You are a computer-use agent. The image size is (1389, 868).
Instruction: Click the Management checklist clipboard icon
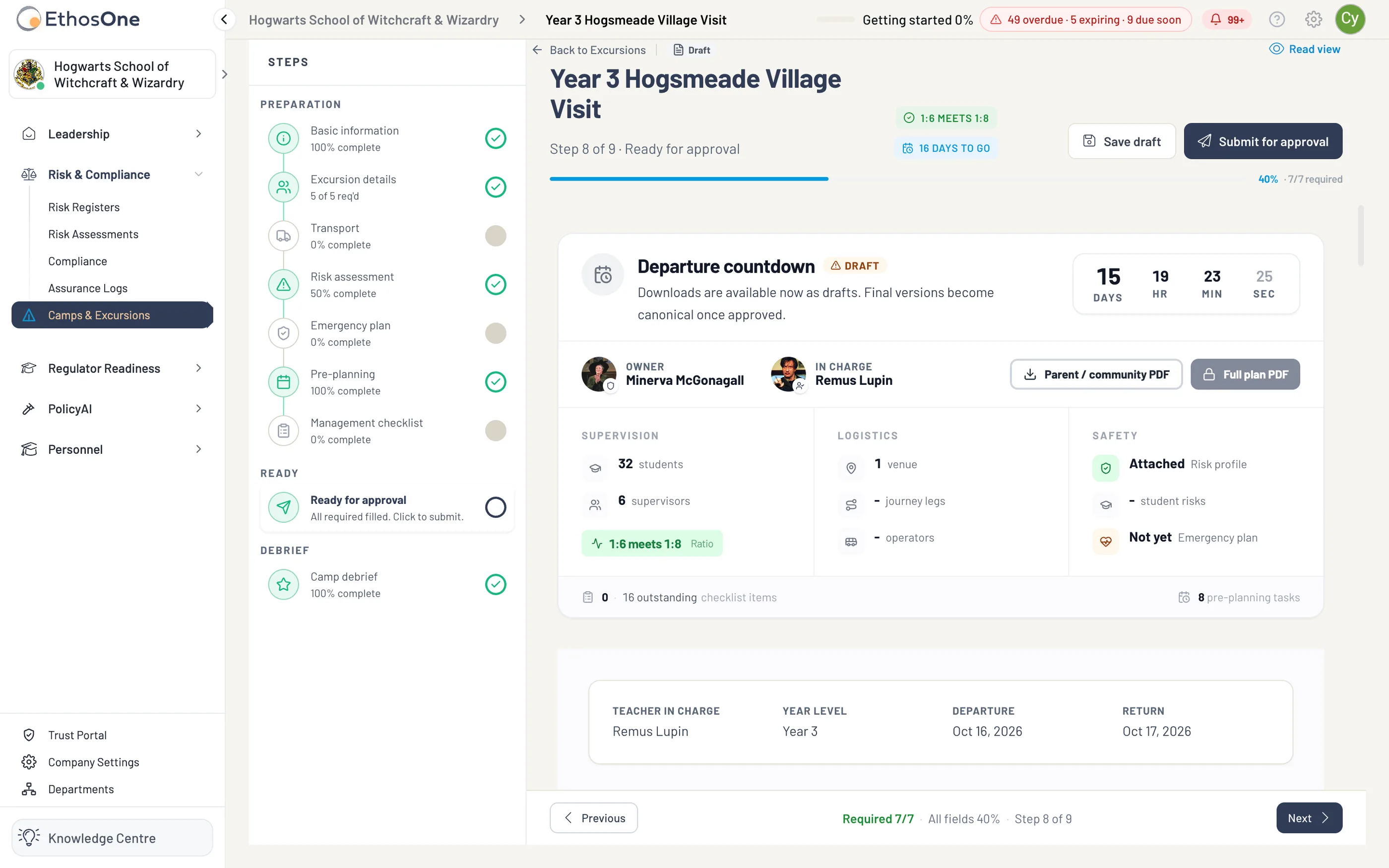click(x=284, y=431)
